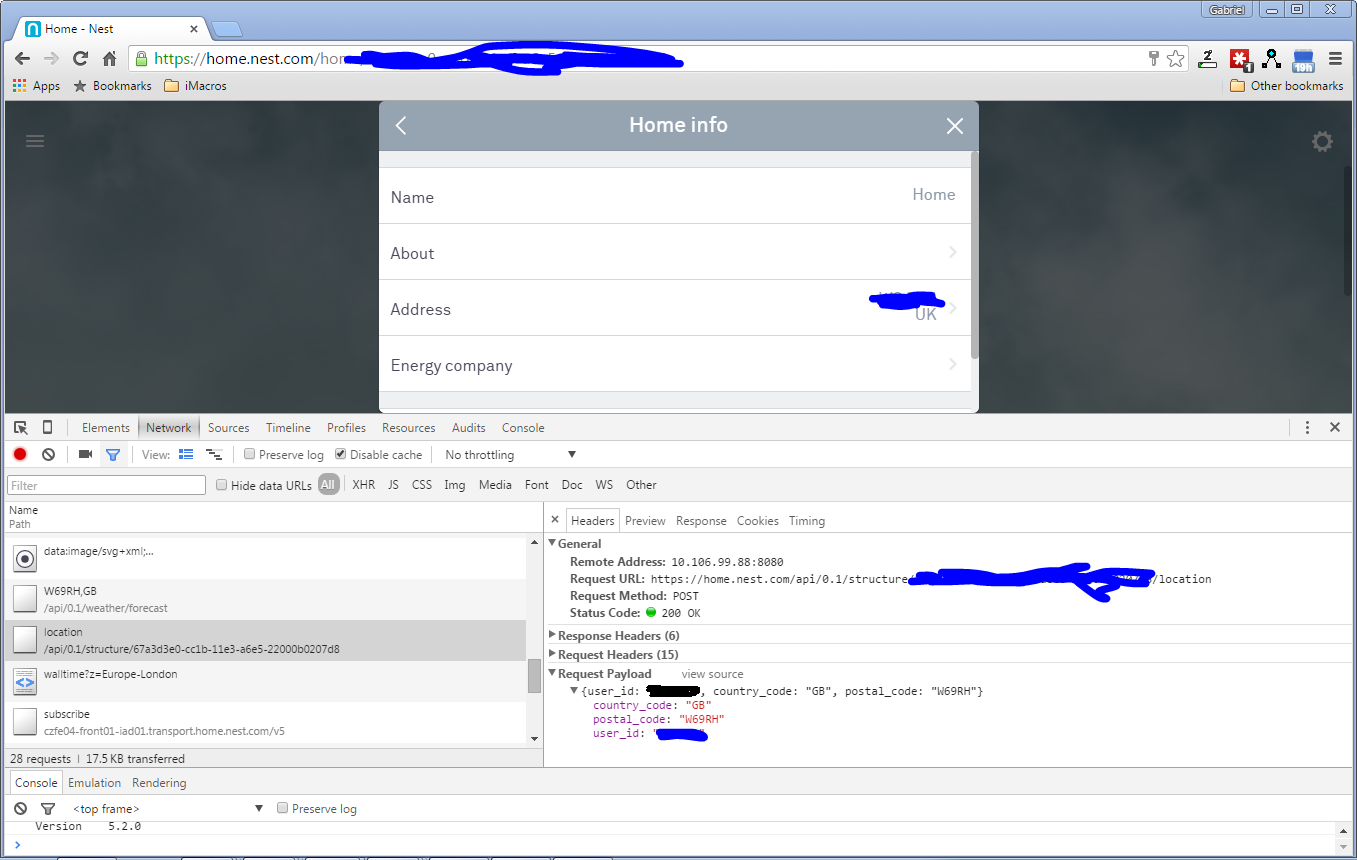The height and width of the screenshot is (860, 1357).
Task: Open the browser home page icon
Action: tap(110, 59)
